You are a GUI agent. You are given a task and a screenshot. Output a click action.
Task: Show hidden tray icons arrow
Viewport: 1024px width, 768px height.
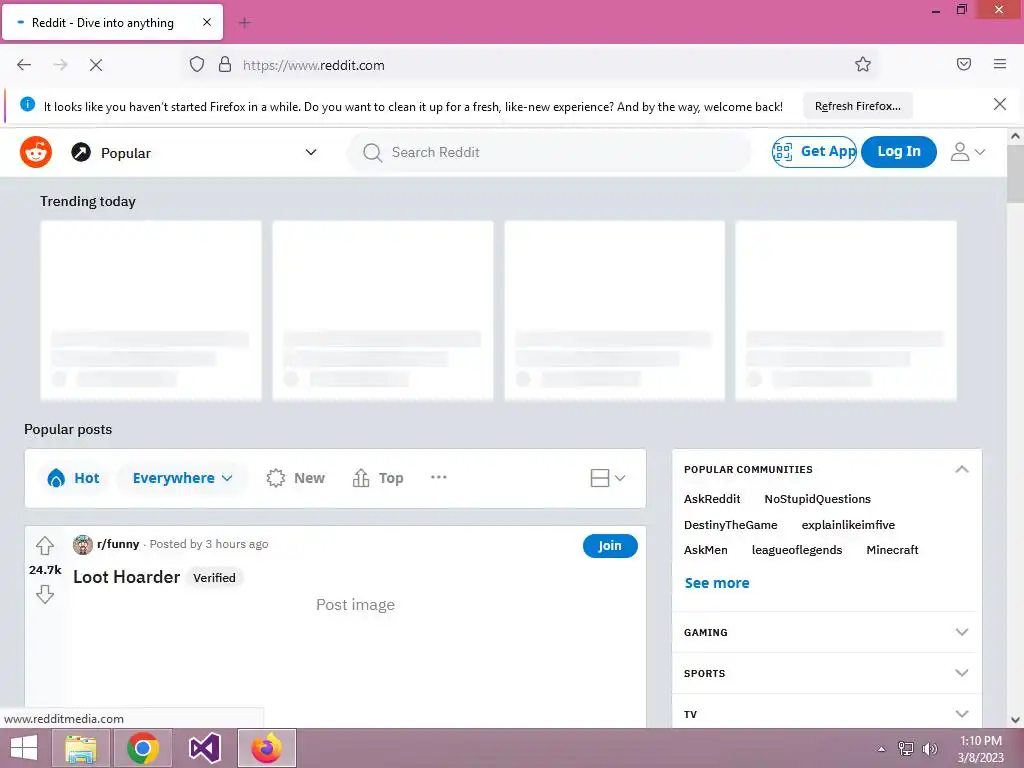click(882, 749)
